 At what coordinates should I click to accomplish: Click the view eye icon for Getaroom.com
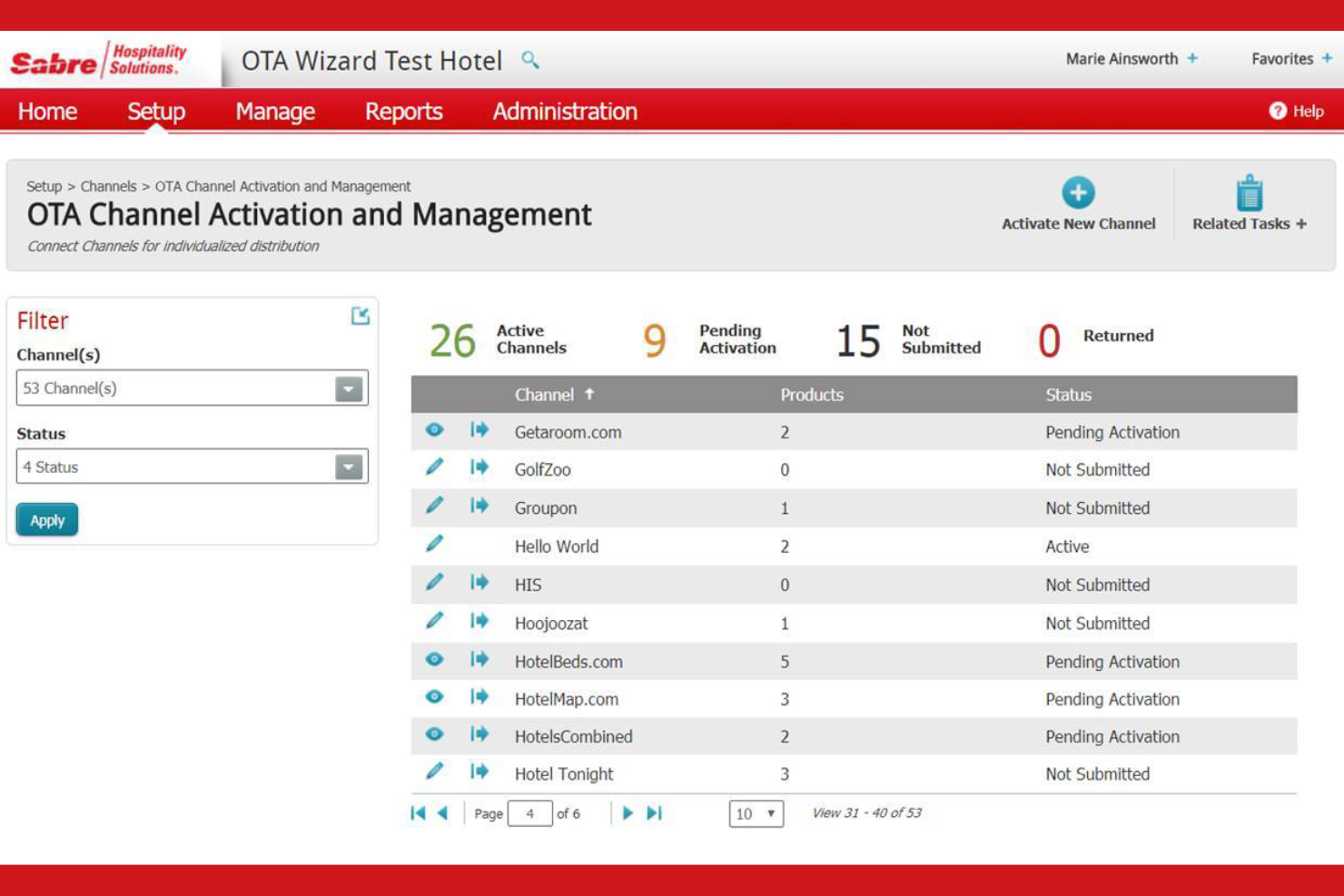tap(434, 430)
